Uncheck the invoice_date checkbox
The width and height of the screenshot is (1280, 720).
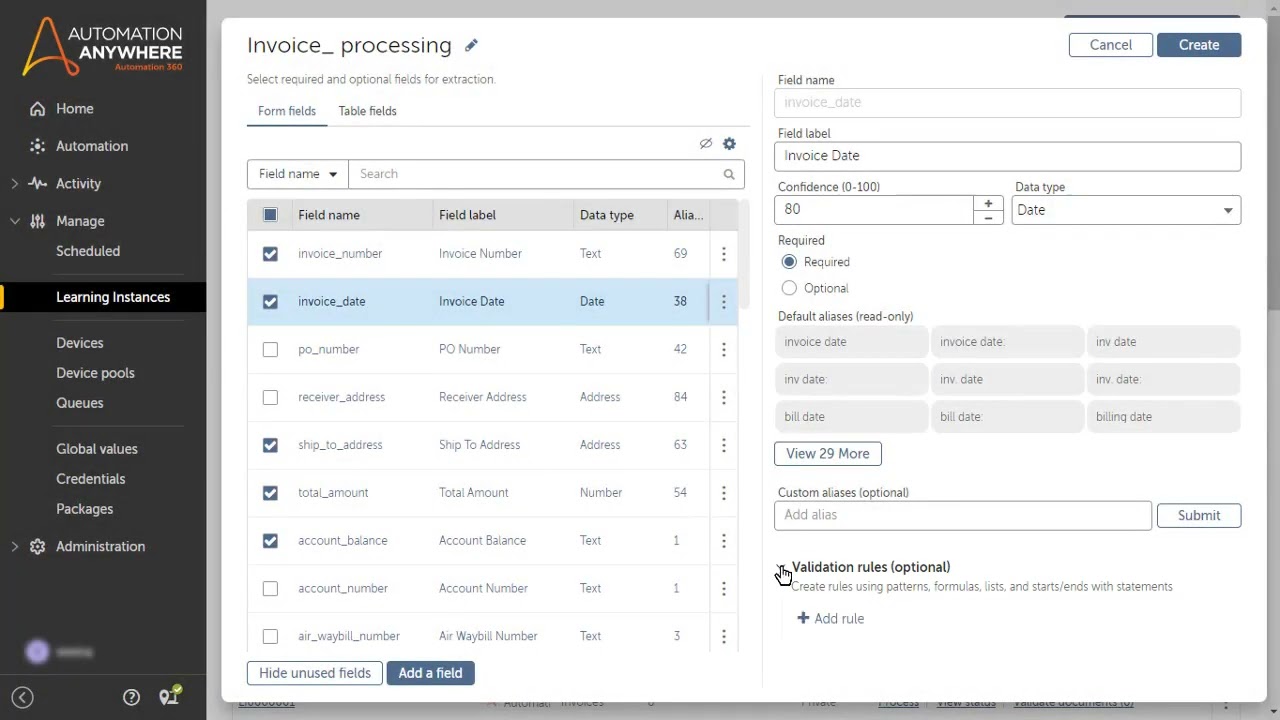tap(270, 302)
